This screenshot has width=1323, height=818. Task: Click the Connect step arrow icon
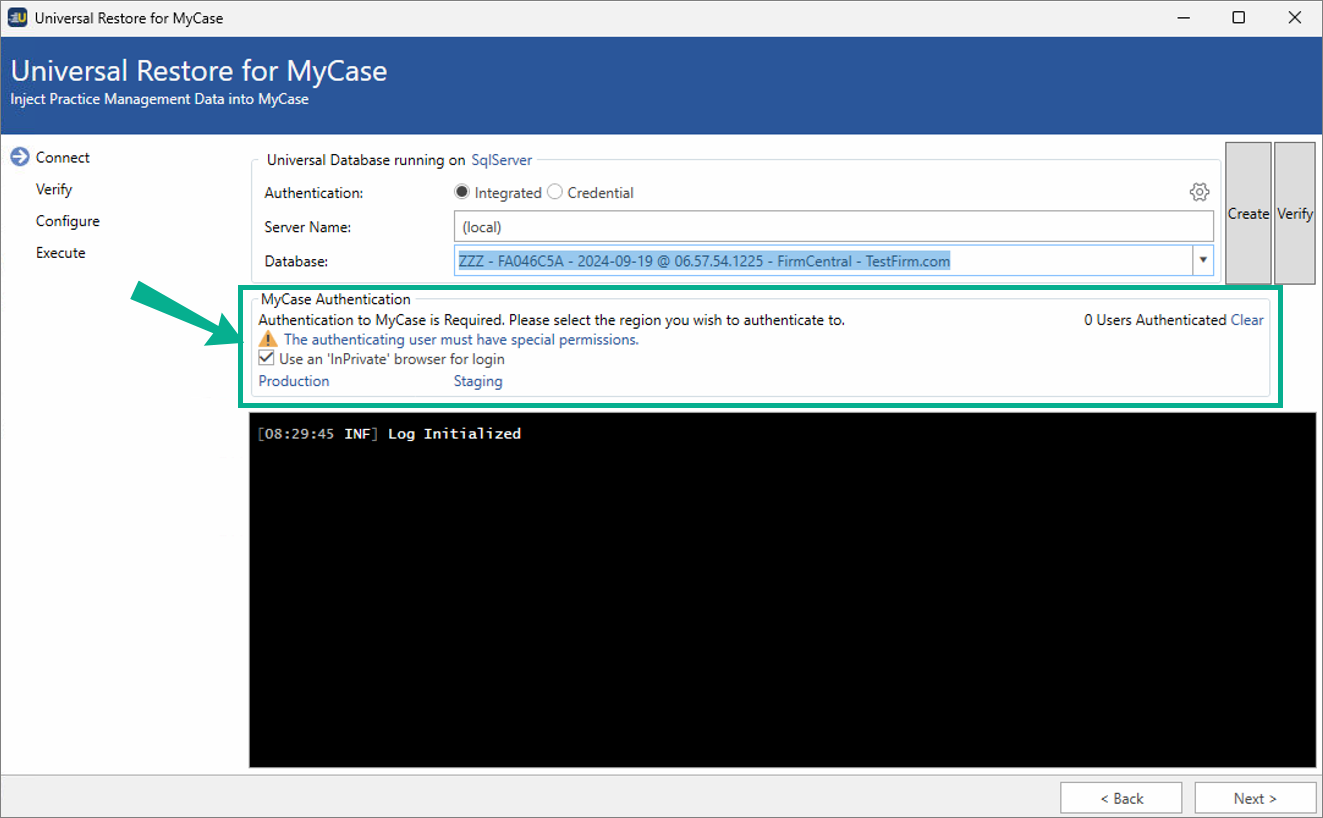(x=19, y=157)
